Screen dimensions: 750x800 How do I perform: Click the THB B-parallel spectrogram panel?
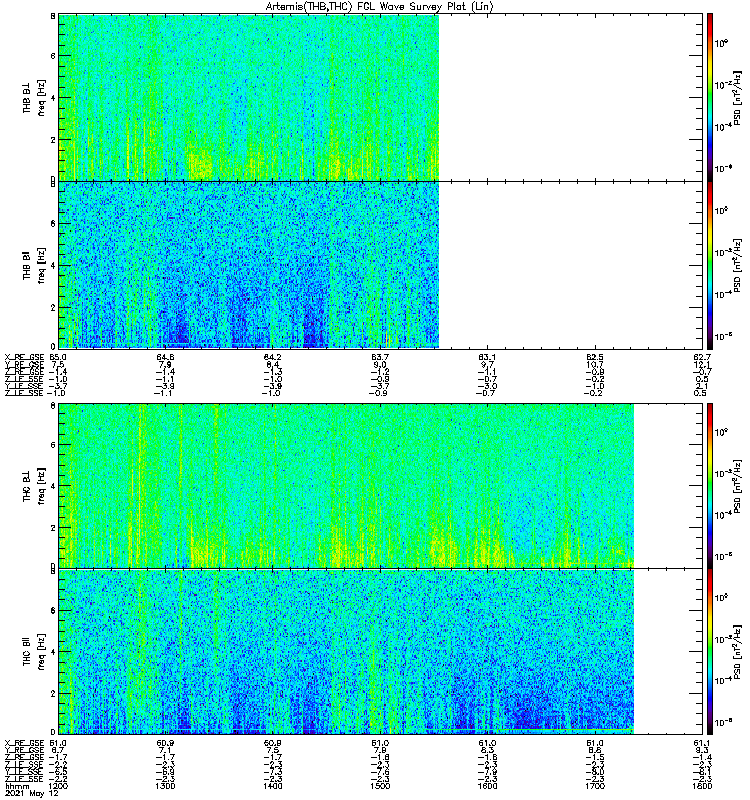coord(381,265)
